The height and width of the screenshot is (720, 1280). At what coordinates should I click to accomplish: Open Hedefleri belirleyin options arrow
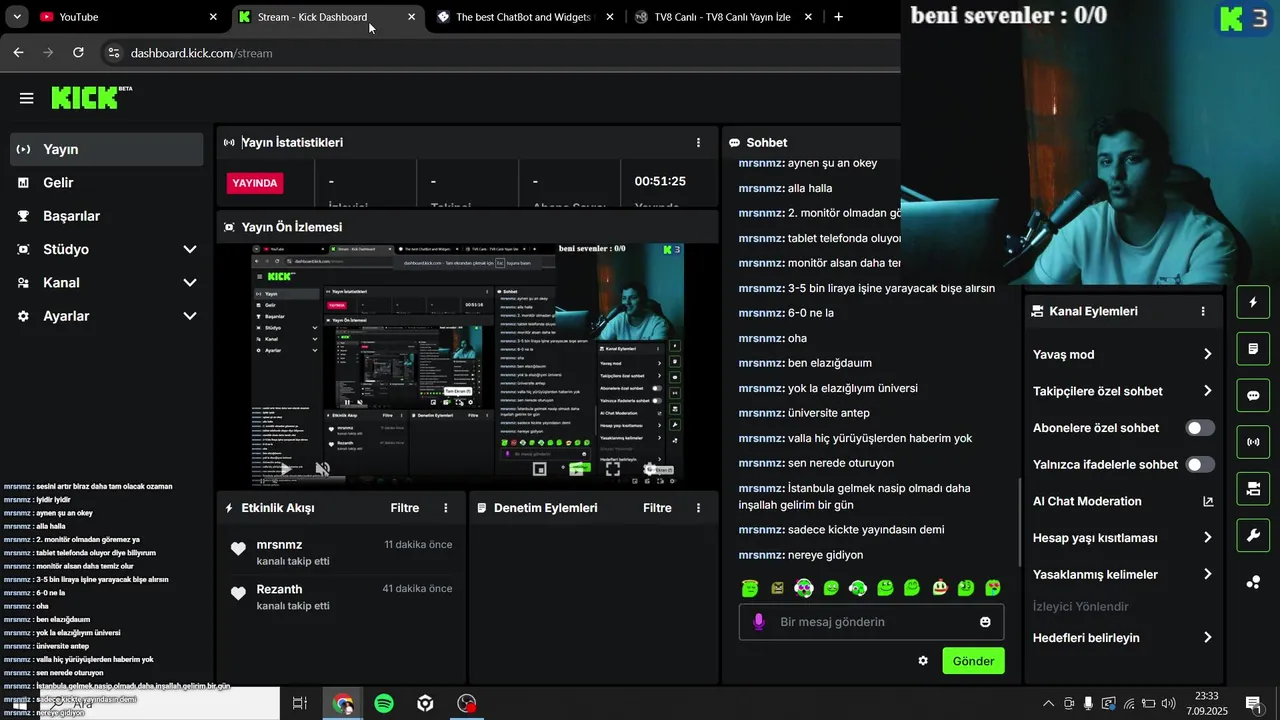coord(1207,638)
